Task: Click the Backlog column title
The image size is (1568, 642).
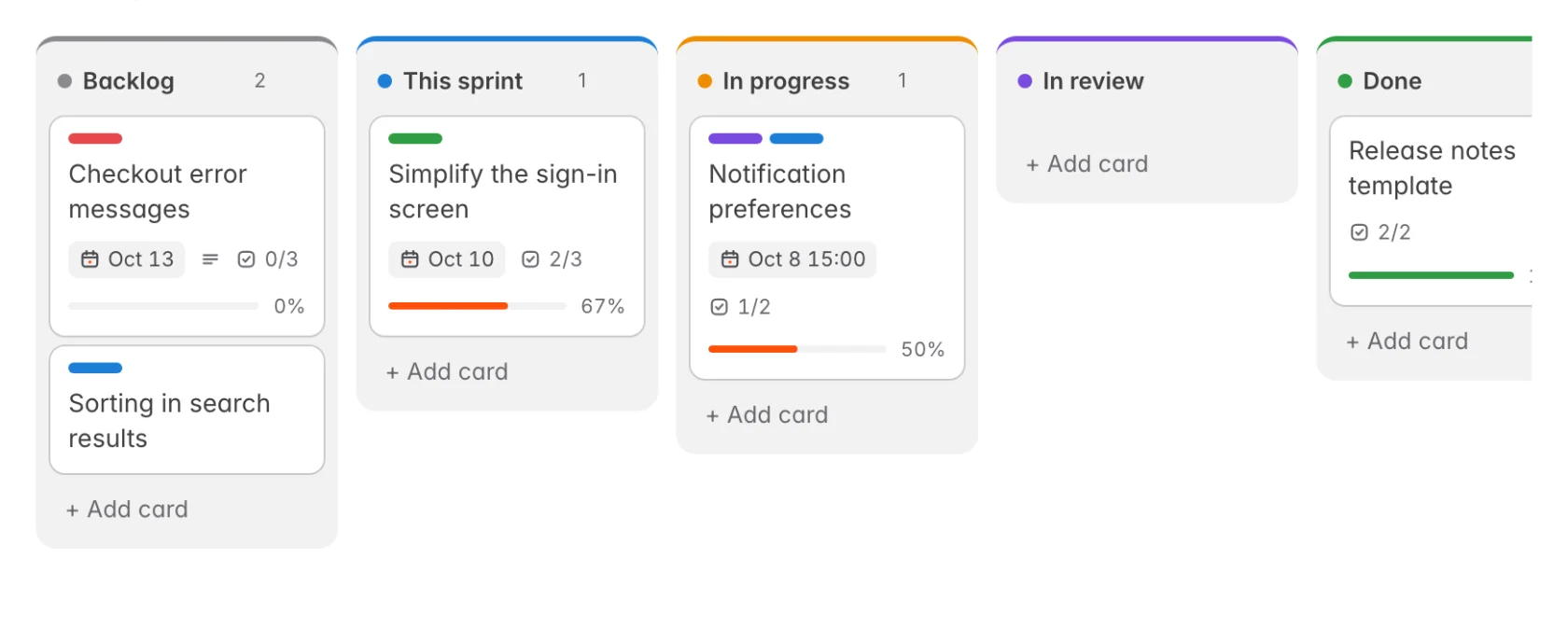Action: pyautogui.click(x=129, y=81)
